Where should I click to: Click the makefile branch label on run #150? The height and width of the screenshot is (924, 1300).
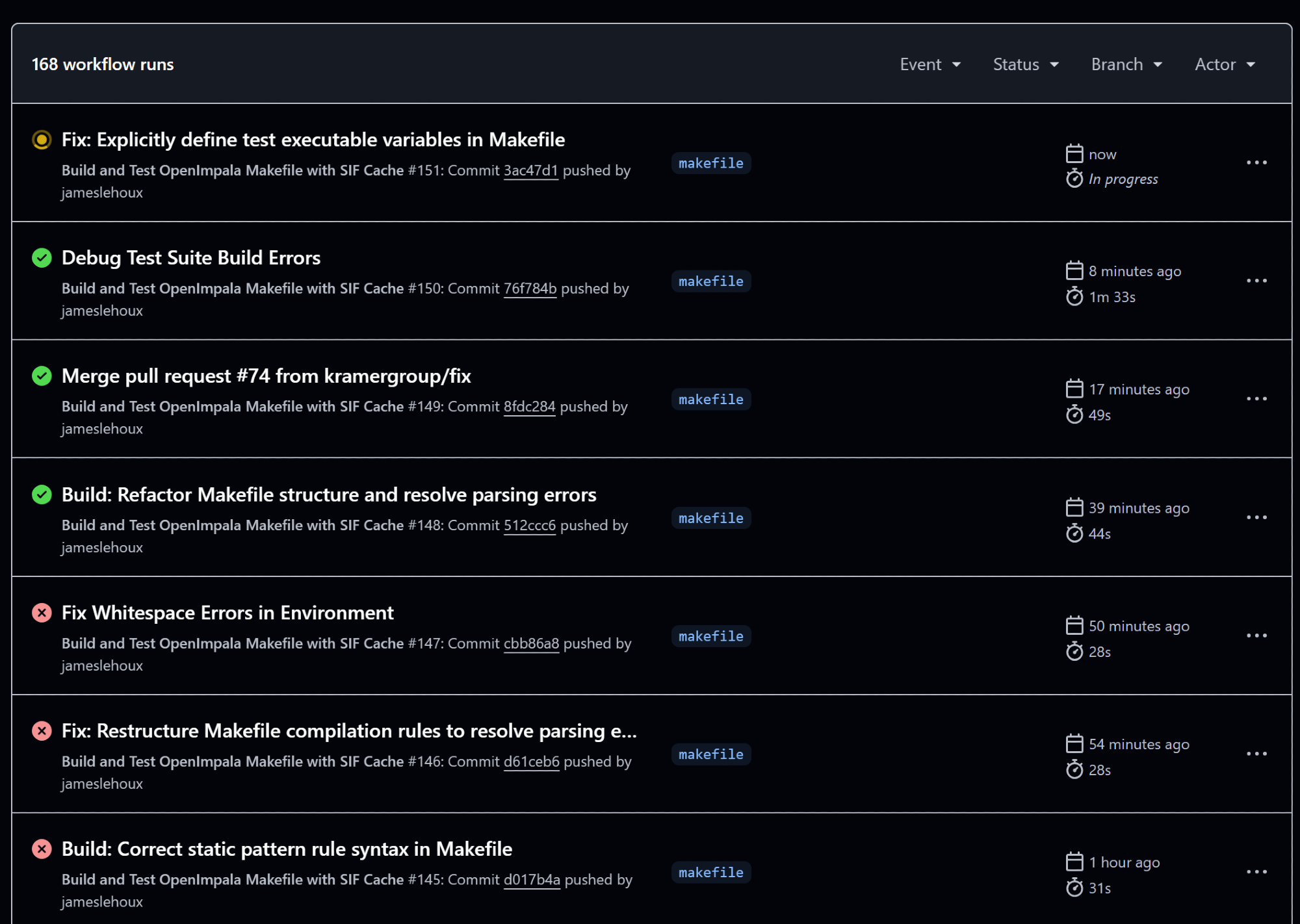[710, 281]
